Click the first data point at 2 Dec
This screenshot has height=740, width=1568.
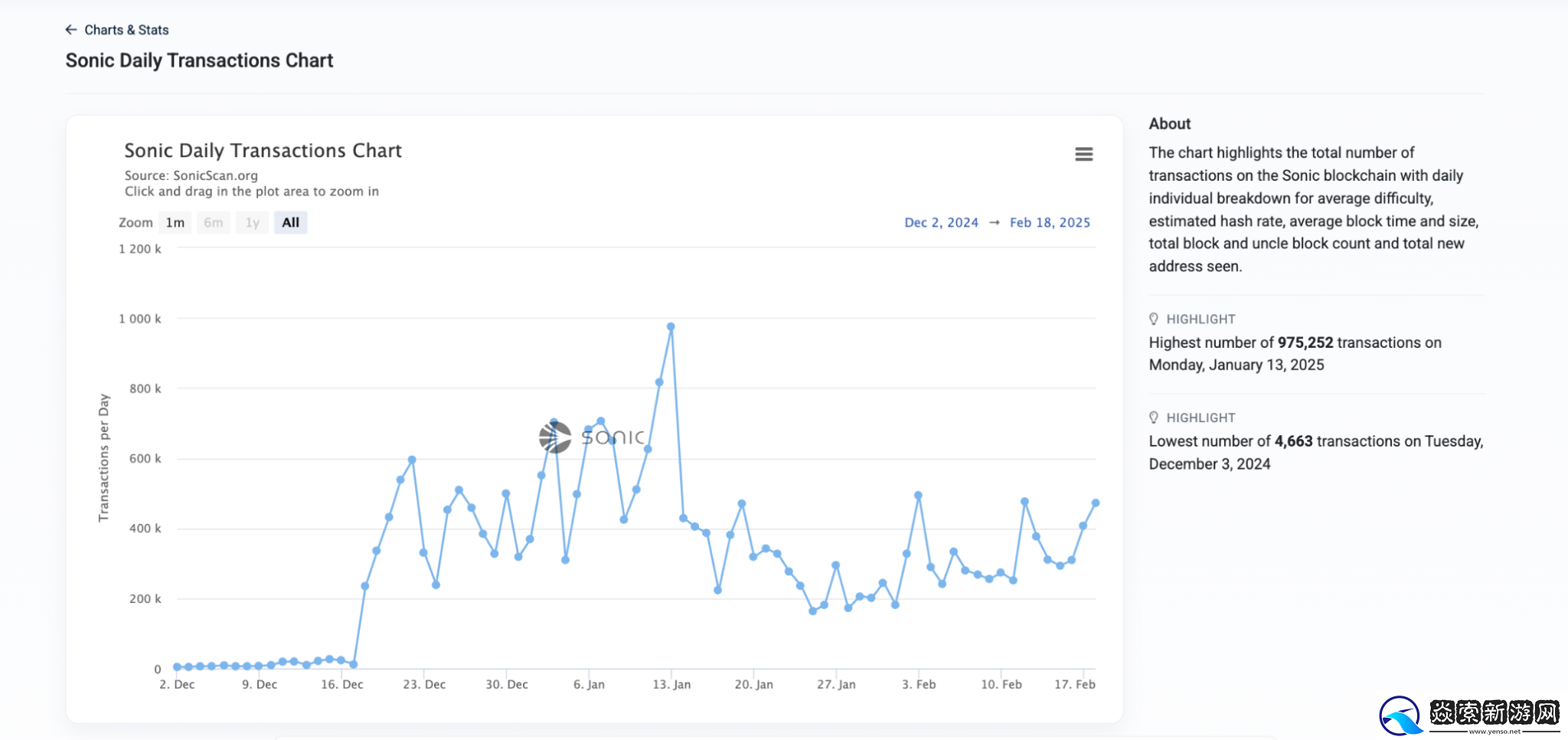tap(177, 667)
